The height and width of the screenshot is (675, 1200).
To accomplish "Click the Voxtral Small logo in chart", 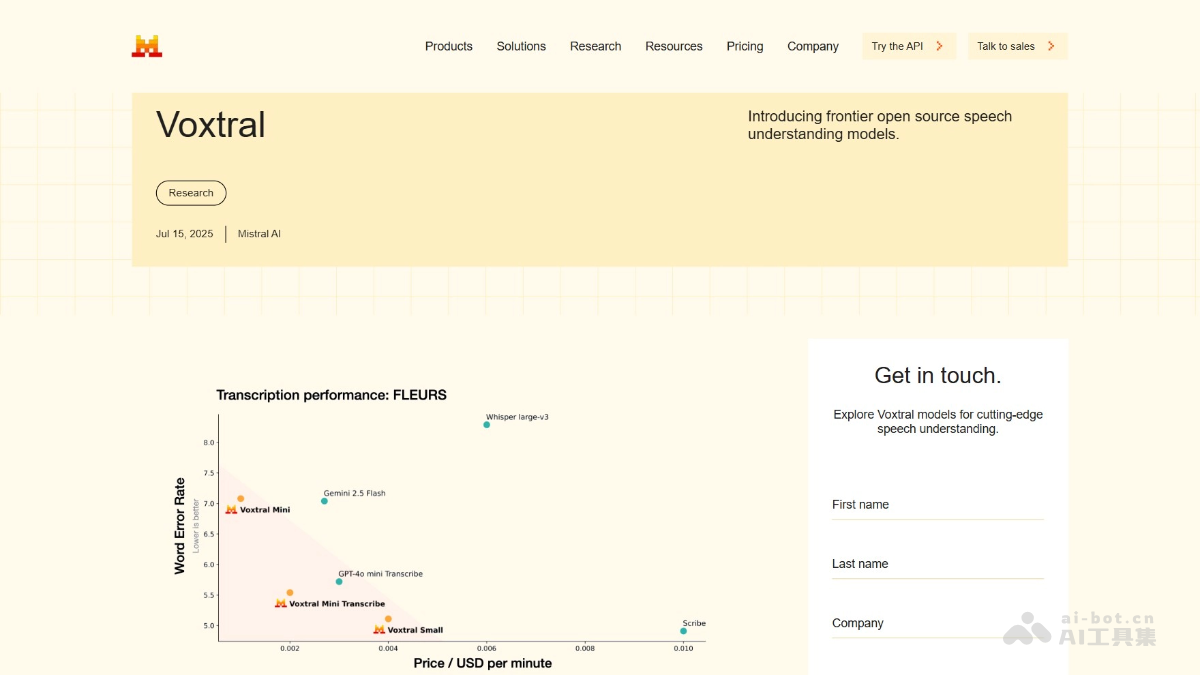I will 379,630.
